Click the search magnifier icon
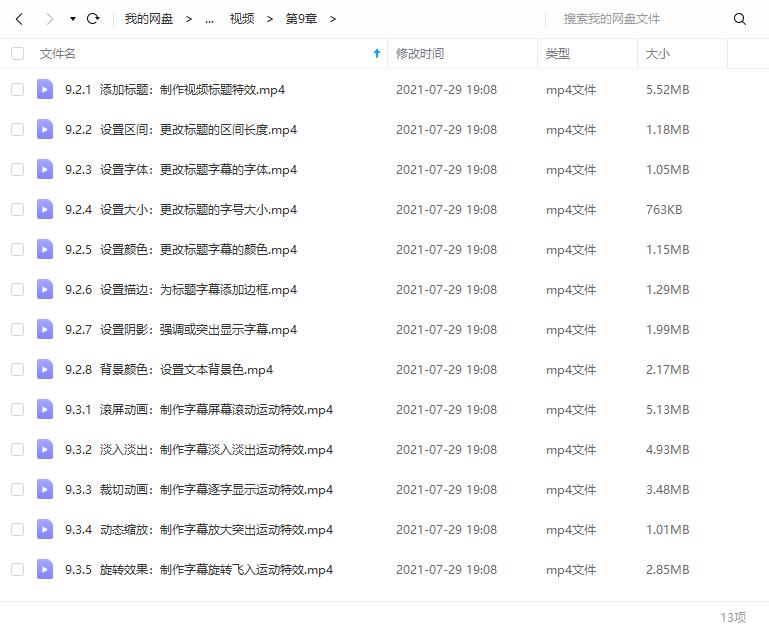Screen dimensions: 769x634 click(740, 19)
